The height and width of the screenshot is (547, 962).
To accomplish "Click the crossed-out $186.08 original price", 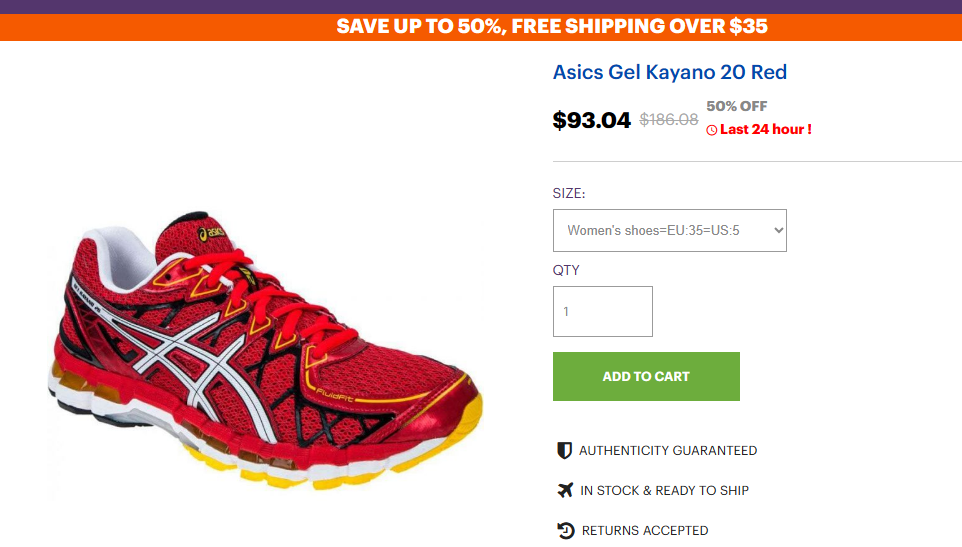I will pos(669,120).
